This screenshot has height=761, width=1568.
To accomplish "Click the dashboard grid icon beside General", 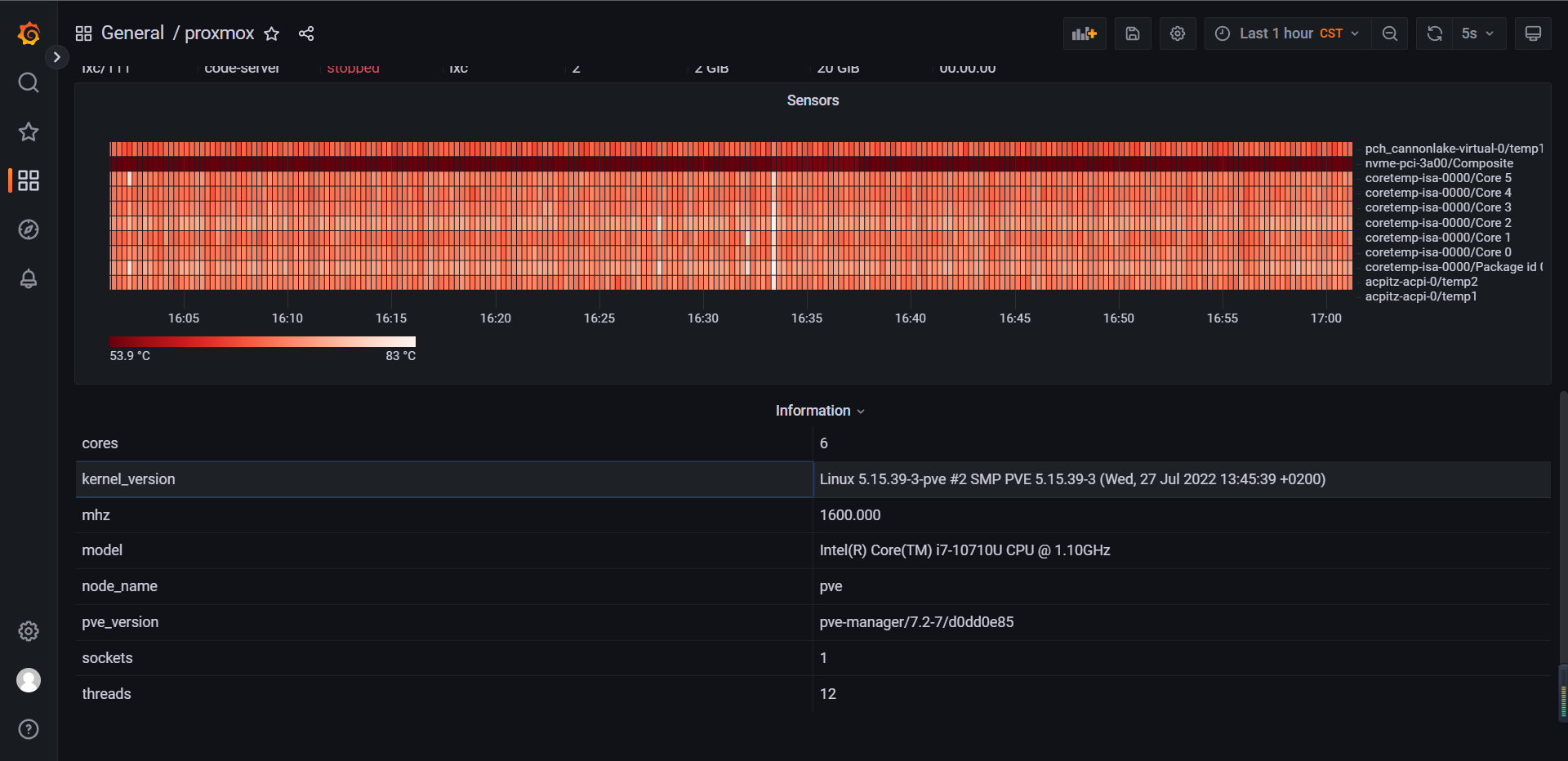I will 83,33.
